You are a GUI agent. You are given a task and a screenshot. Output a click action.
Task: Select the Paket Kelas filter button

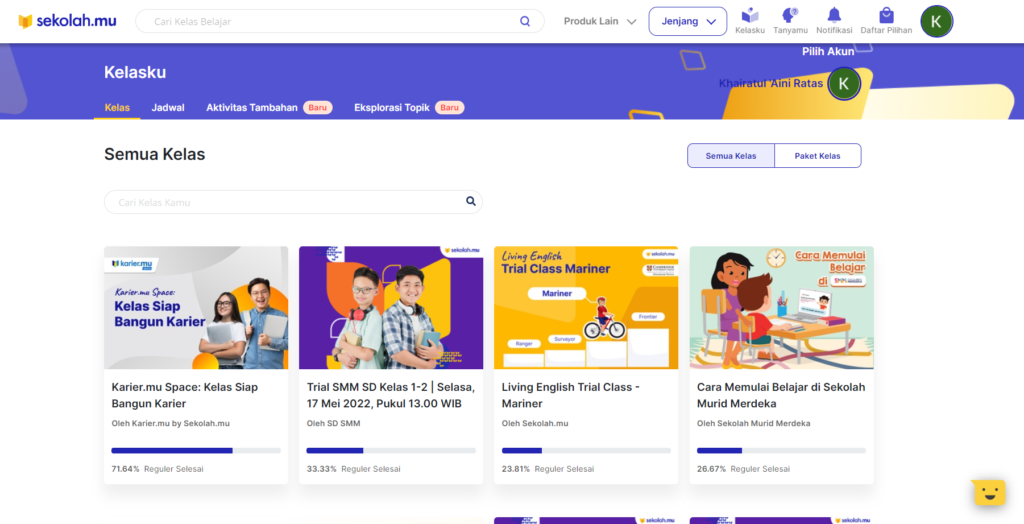pos(818,156)
